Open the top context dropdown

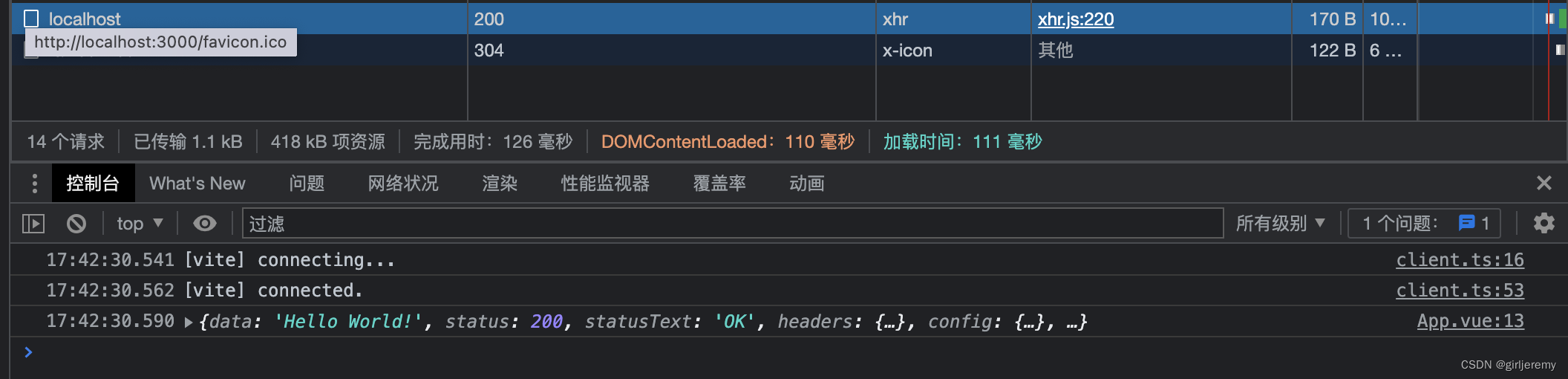tap(140, 223)
